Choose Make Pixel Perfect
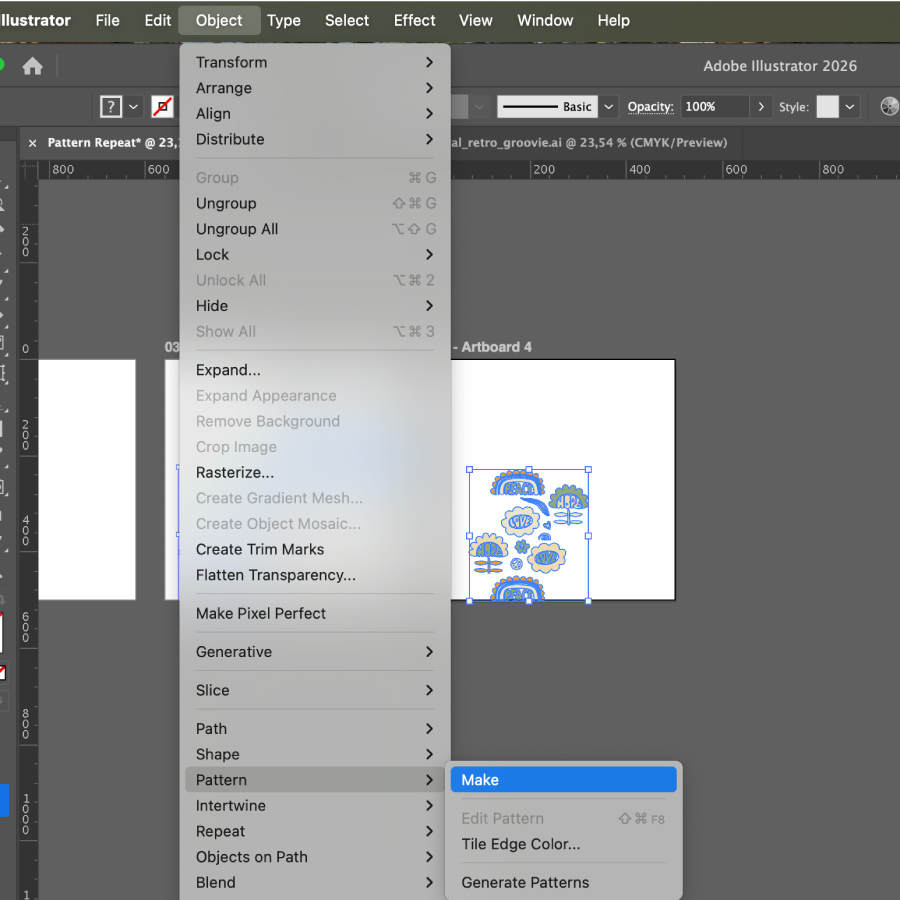 pos(315,614)
